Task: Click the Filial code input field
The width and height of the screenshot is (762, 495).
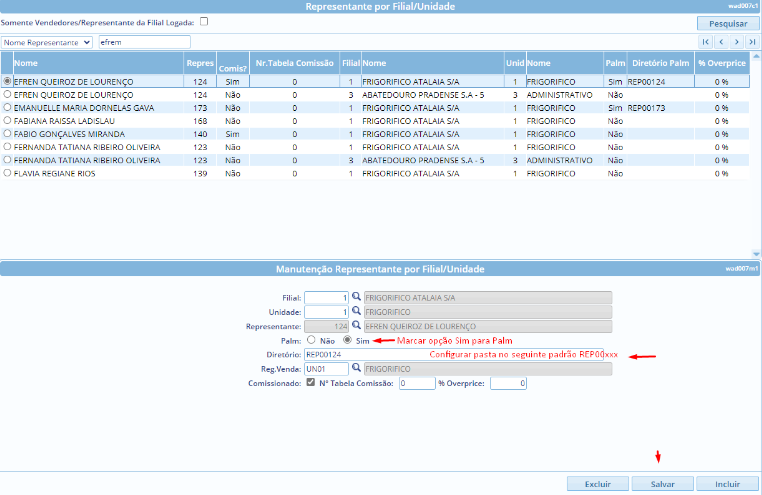Action: [x=327, y=298]
